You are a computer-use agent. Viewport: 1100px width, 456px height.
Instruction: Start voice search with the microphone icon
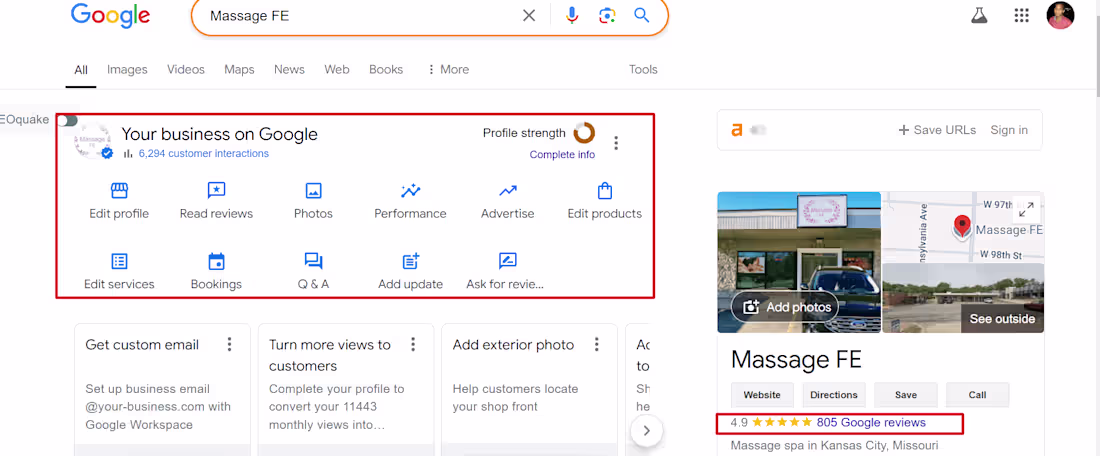click(572, 15)
